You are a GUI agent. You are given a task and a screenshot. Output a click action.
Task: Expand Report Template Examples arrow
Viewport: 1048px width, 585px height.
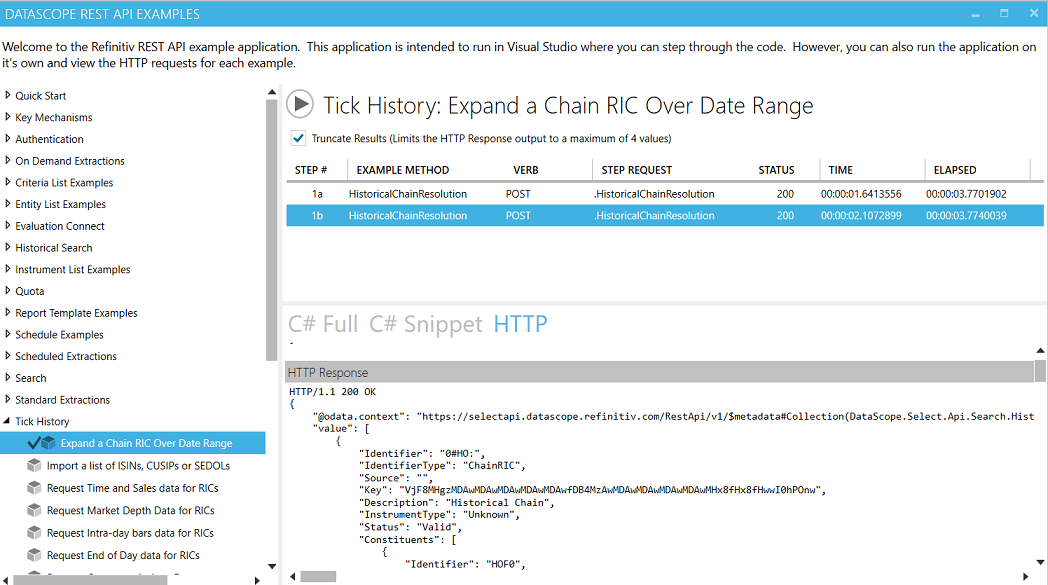tap(7, 312)
